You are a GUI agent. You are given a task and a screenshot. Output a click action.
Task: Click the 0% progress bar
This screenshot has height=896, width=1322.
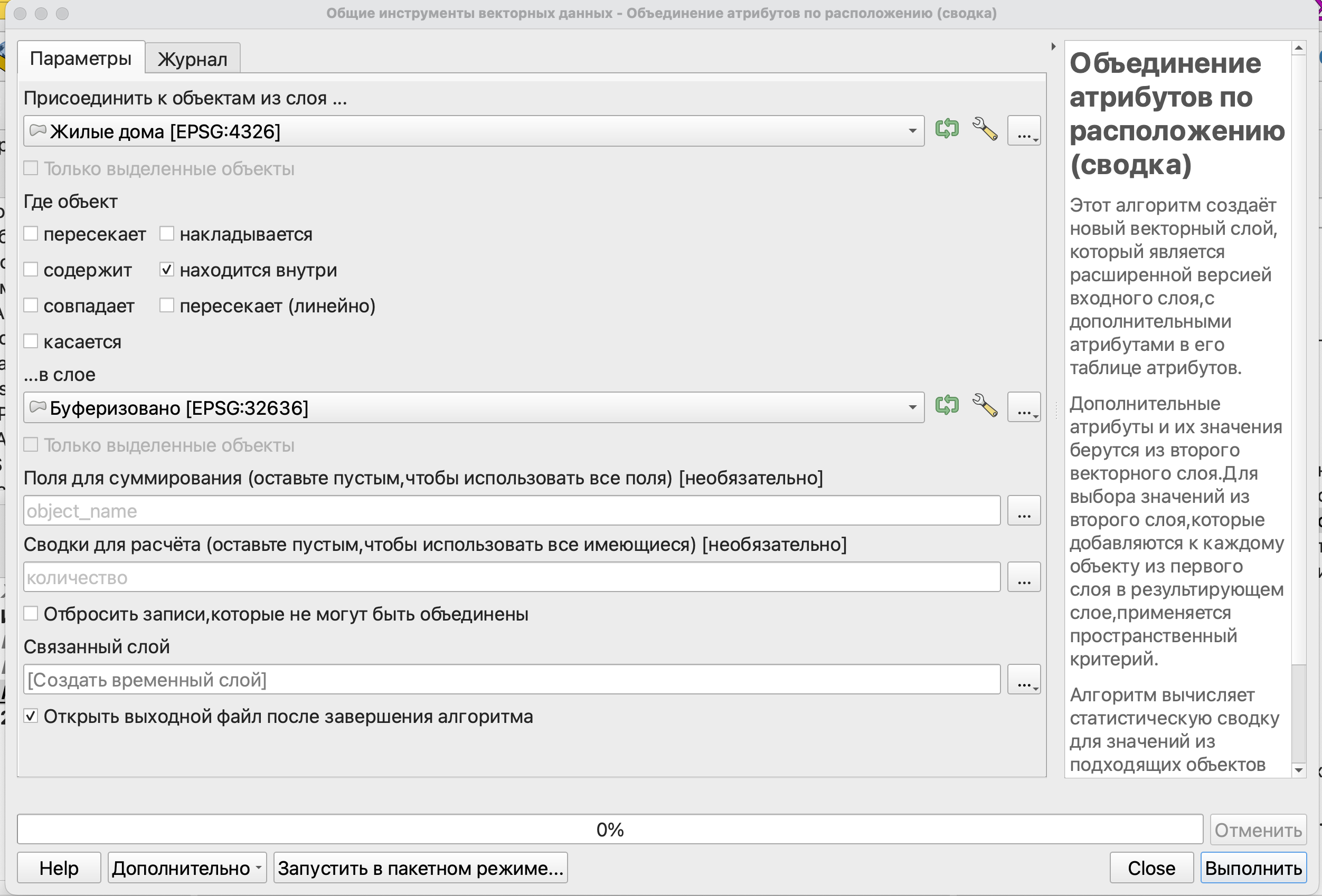610,830
